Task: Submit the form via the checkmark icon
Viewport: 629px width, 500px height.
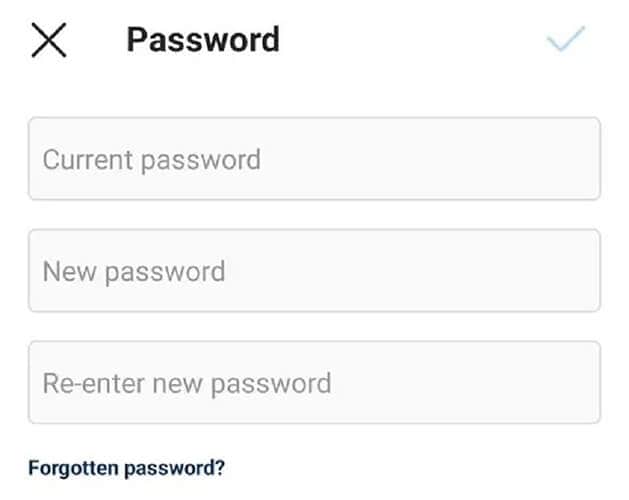Action: (x=566, y=40)
